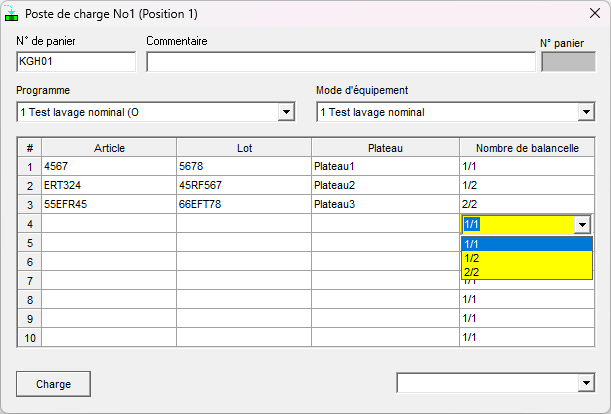Viewport: 611px width, 414px height.
Task: Expand the Programme dropdown
Action: coord(286,112)
